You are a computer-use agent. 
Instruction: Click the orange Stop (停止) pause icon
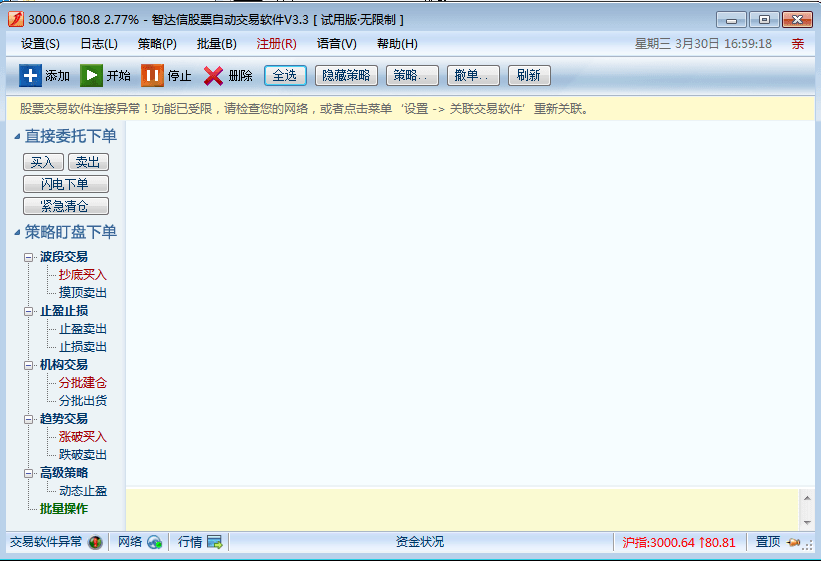click(x=152, y=76)
